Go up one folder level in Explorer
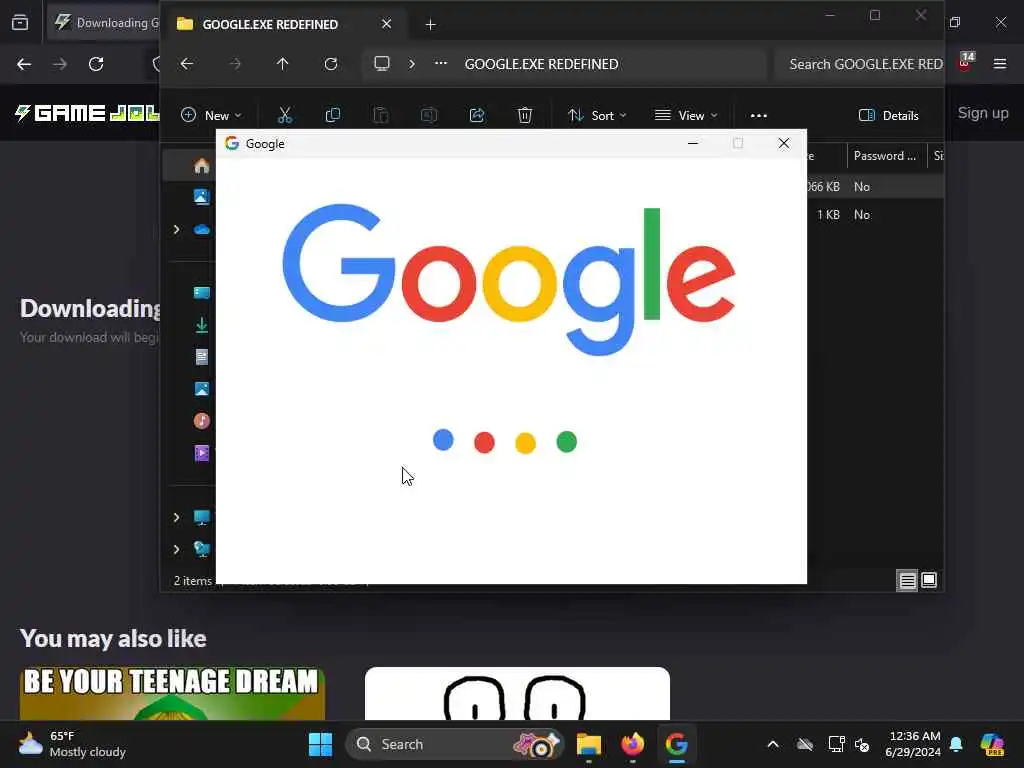This screenshot has width=1024, height=768. (x=282, y=64)
